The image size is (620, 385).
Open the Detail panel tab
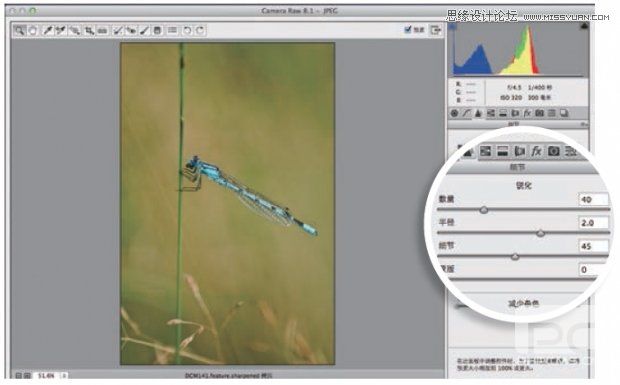pos(478,113)
